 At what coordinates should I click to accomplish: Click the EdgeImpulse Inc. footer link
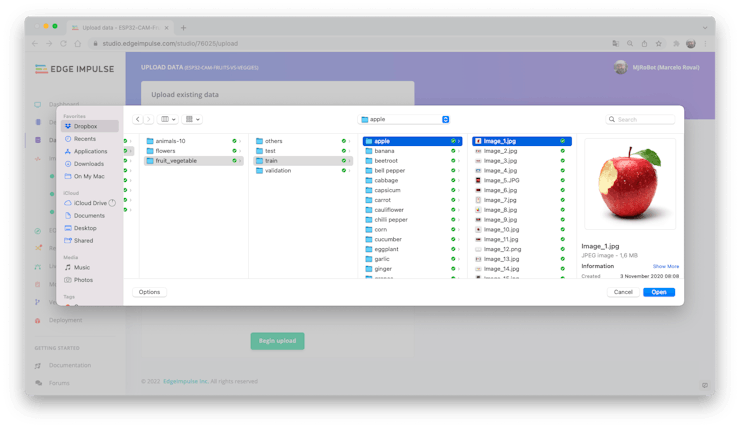[x=185, y=381]
